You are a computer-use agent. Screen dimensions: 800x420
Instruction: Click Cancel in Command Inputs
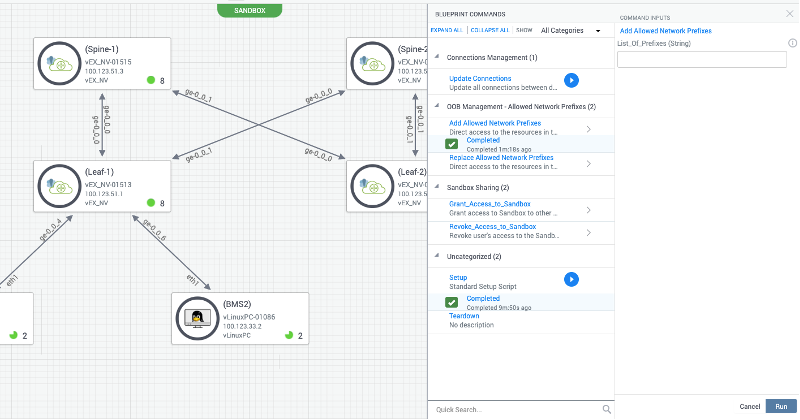(x=750, y=406)
